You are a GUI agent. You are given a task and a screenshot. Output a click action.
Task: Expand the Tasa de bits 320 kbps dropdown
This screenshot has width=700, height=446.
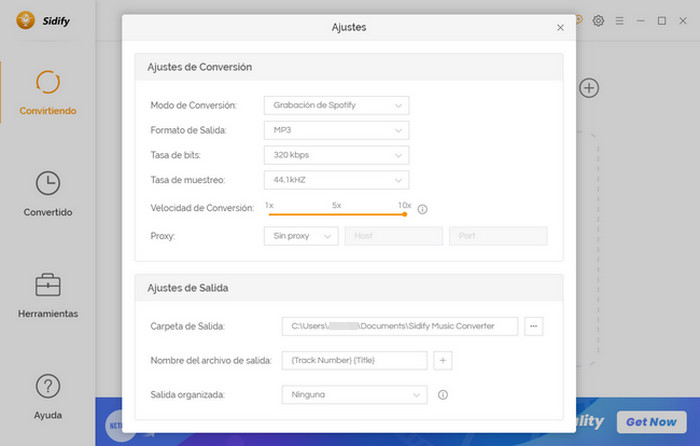pyautogui.click(x=336, y=155)
